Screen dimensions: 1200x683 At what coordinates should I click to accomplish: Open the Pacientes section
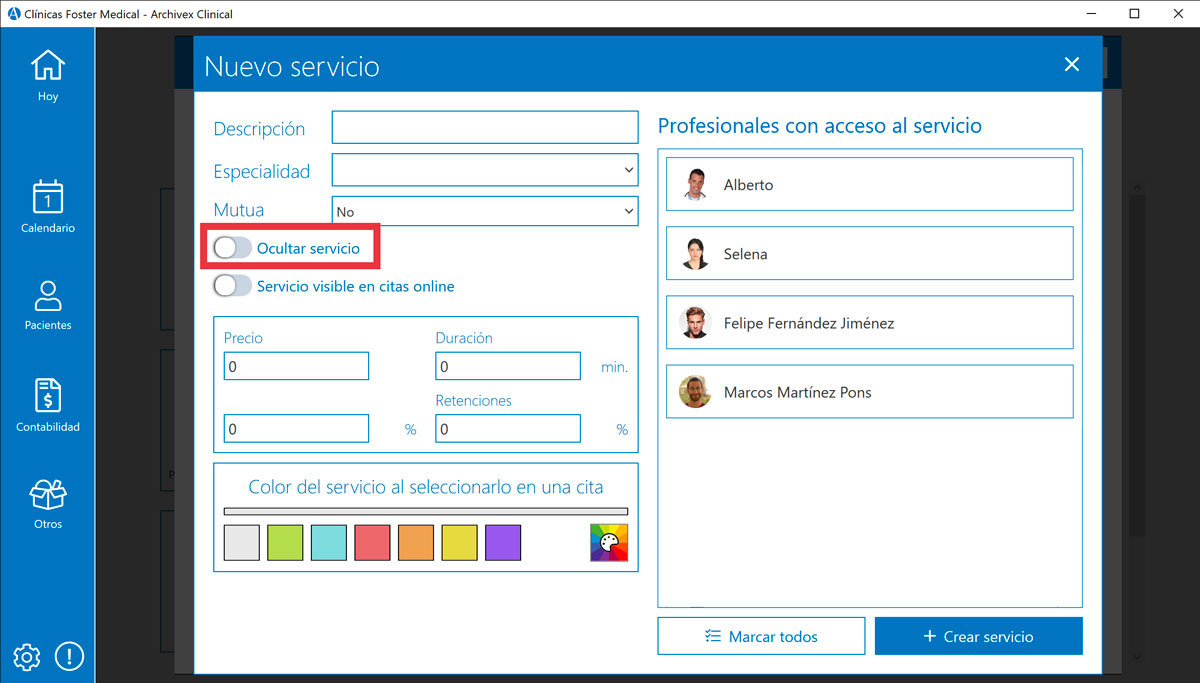(x=47, y=300)
